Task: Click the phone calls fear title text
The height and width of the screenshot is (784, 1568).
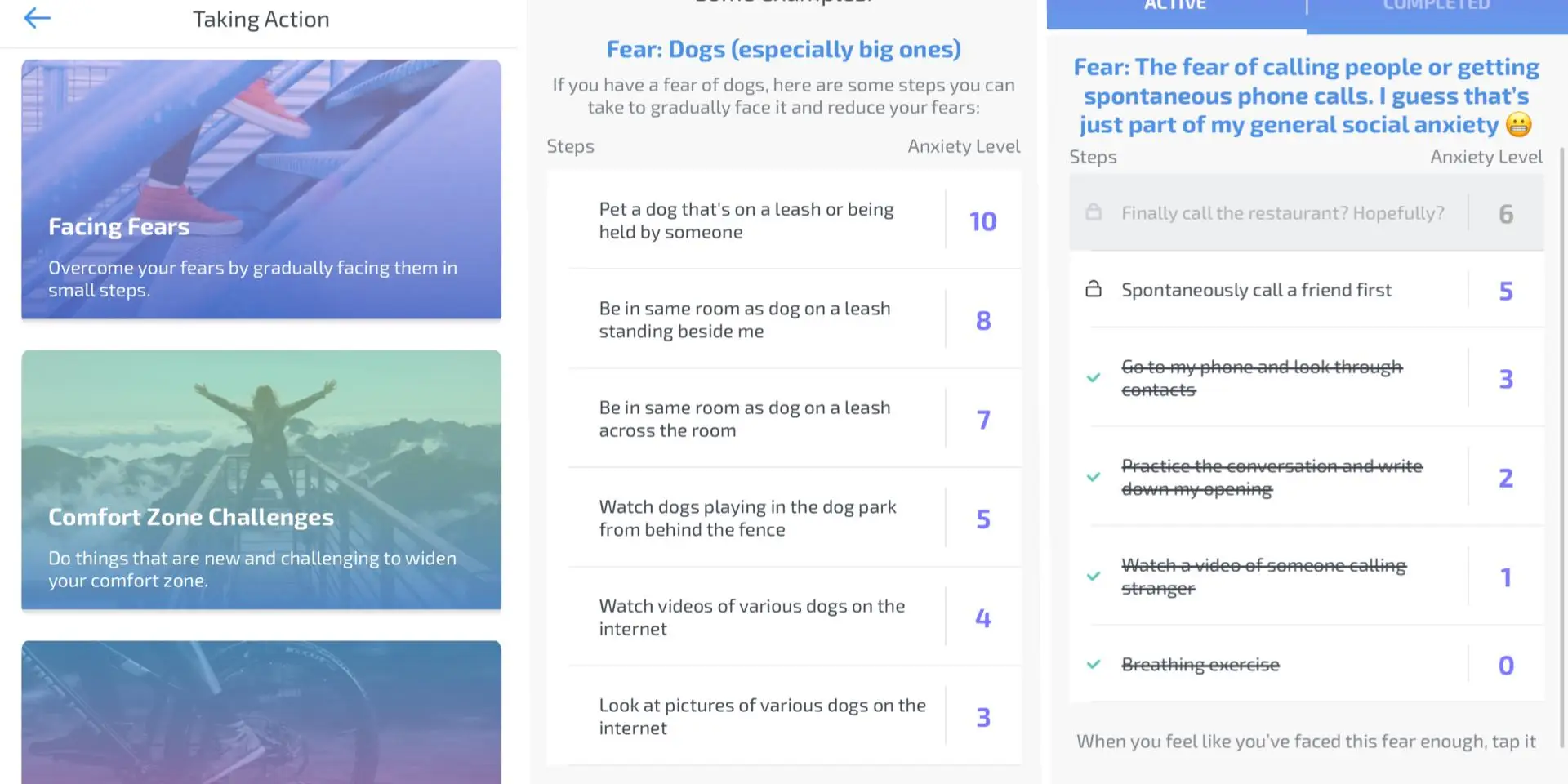Action: click(1306, 96)
